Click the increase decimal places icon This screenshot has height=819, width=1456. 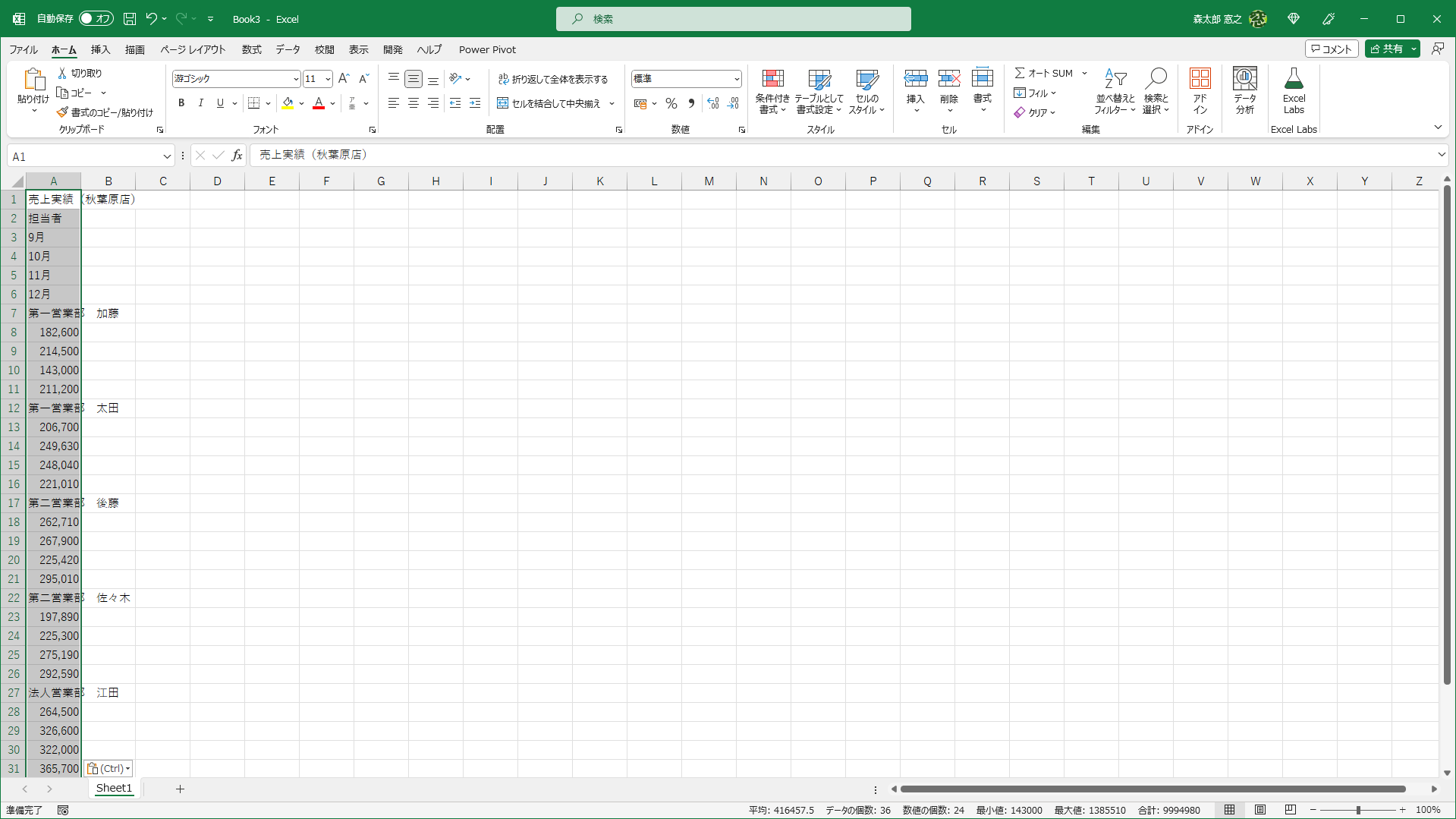[x=713, y=103]
